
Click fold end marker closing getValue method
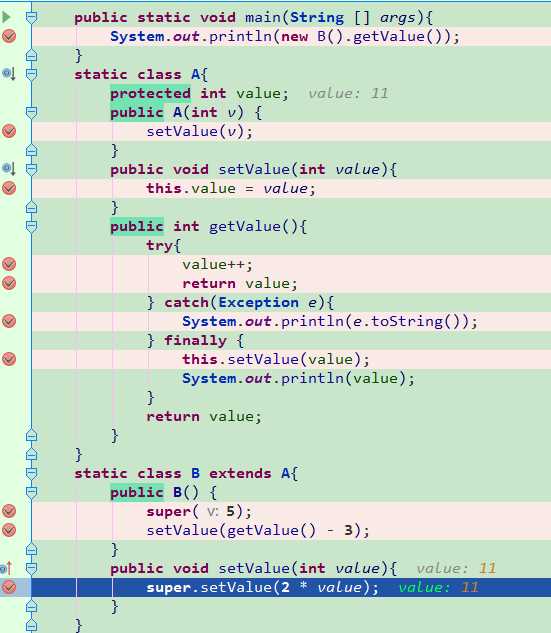[x=31, y=436]
